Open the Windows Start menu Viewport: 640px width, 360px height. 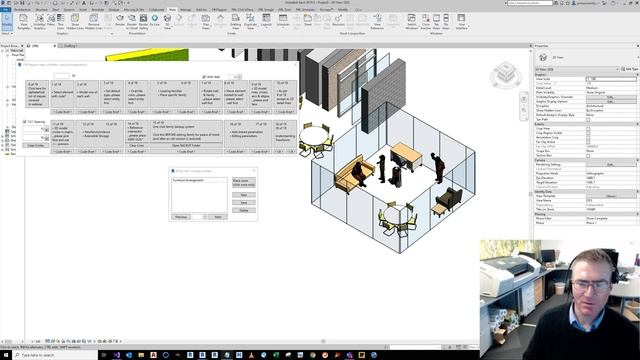(6, 355)
